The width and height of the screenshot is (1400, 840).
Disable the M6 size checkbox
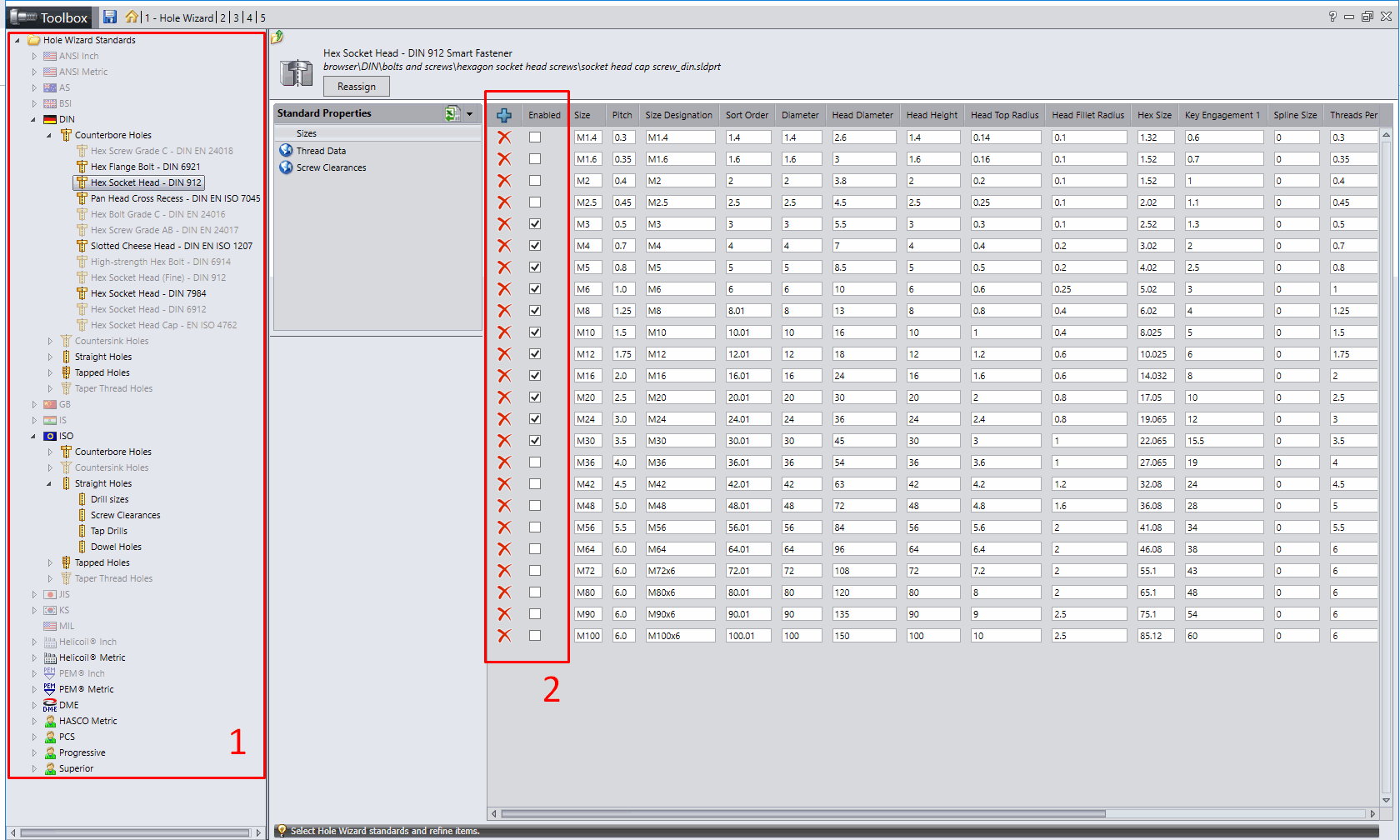534,288
